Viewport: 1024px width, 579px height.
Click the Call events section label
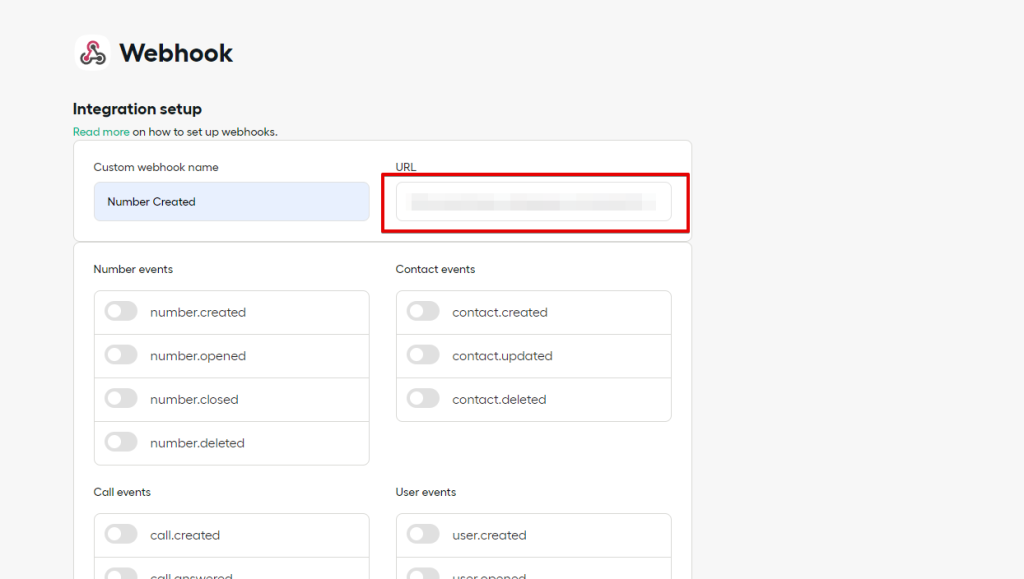pos(122,492)
